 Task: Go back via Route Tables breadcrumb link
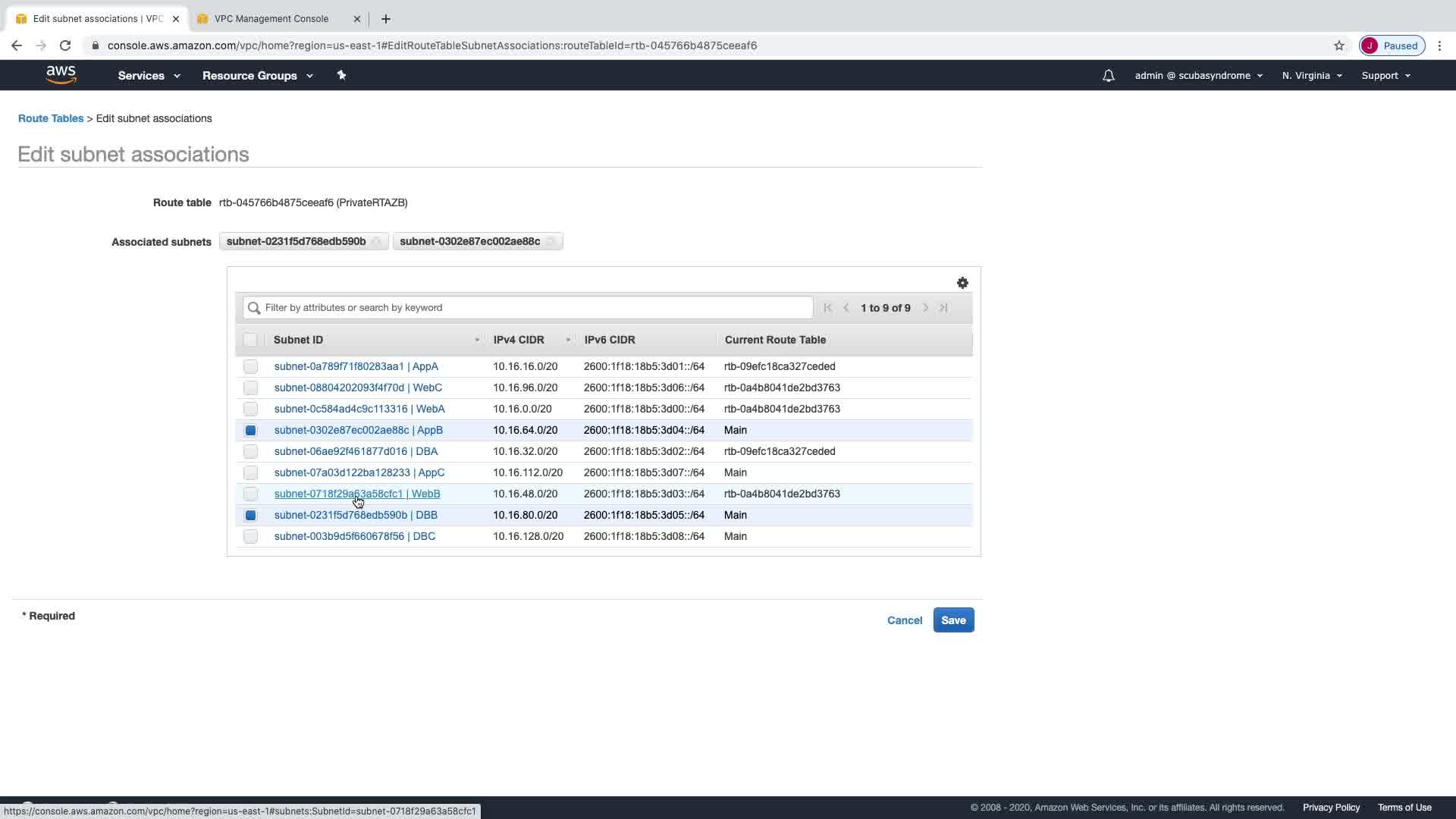pos(51,118)
